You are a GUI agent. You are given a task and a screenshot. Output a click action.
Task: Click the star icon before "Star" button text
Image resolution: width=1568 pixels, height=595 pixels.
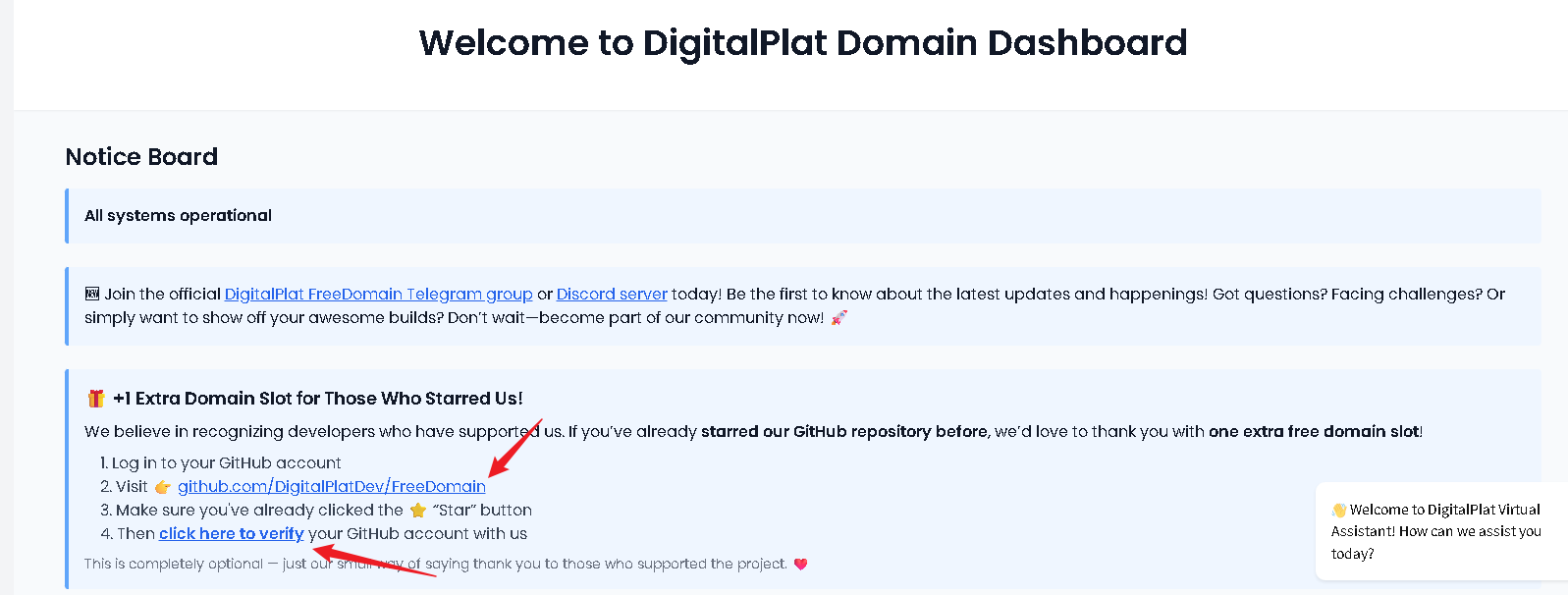[418, 511]
